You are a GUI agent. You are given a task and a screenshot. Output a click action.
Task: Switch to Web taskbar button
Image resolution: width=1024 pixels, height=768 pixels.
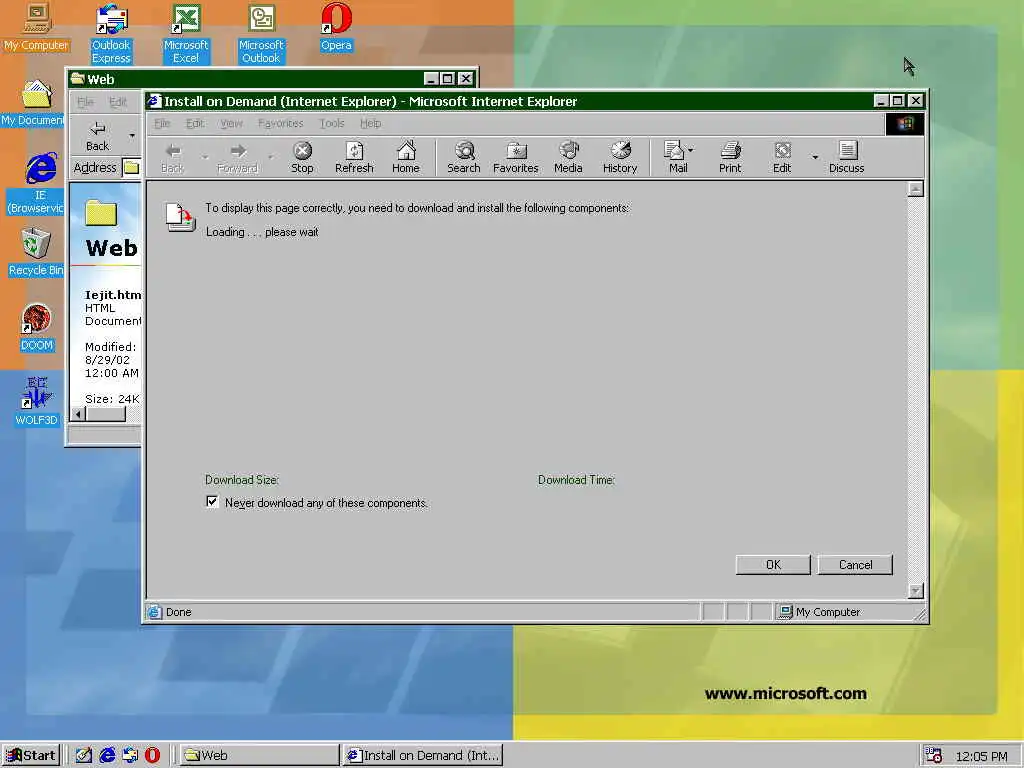coord(259,756)
